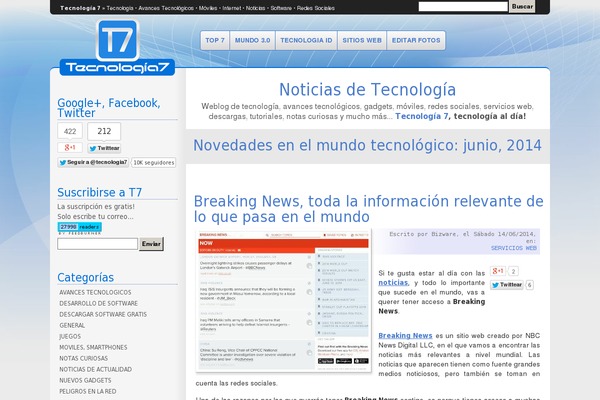Click the Tecnología 7 link in site description

[421, 116]
